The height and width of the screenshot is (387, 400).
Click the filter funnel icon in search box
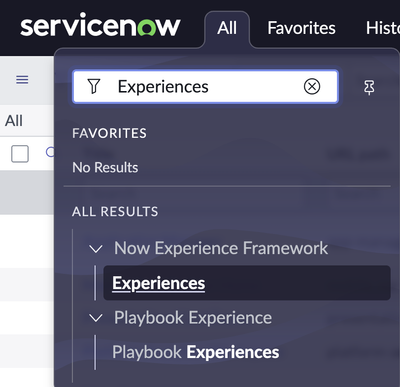(94, 86)
